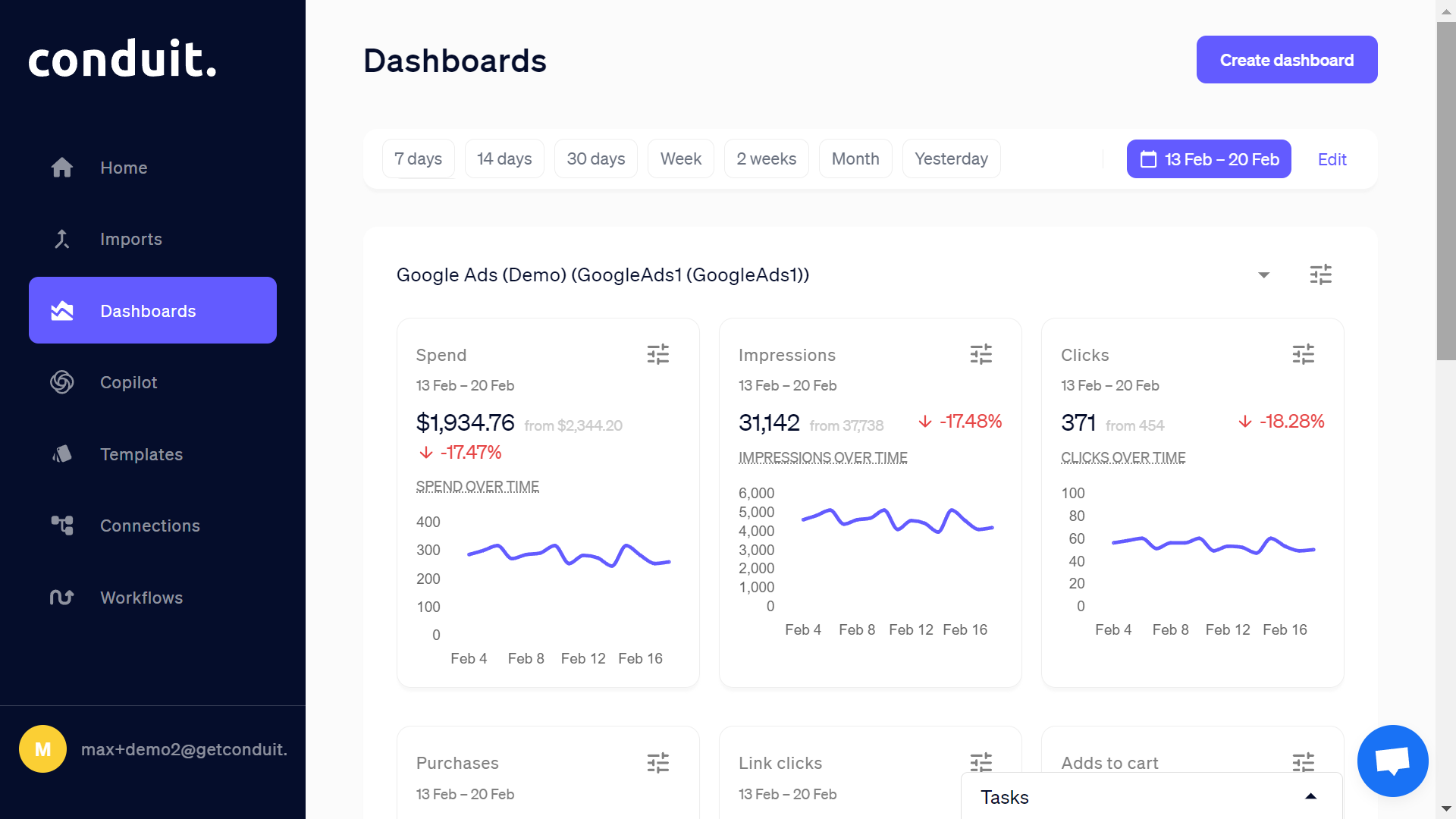Click the Impressions card filter icon
This screenshot has width=1456, height=819.
pyautogui.click(x=981, y=354)
